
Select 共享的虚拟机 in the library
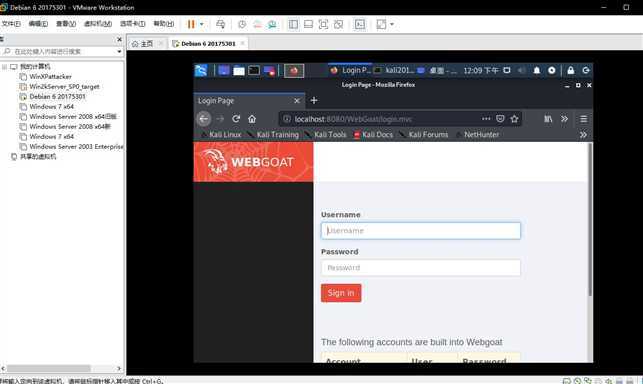(x=38, y=156)
